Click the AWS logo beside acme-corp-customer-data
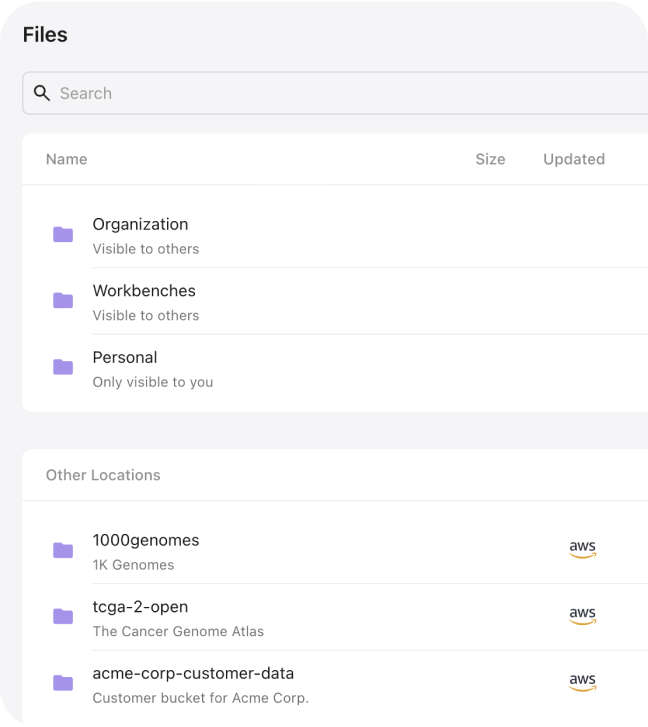This screenshot has width=648, height=727. pos(583,682)
